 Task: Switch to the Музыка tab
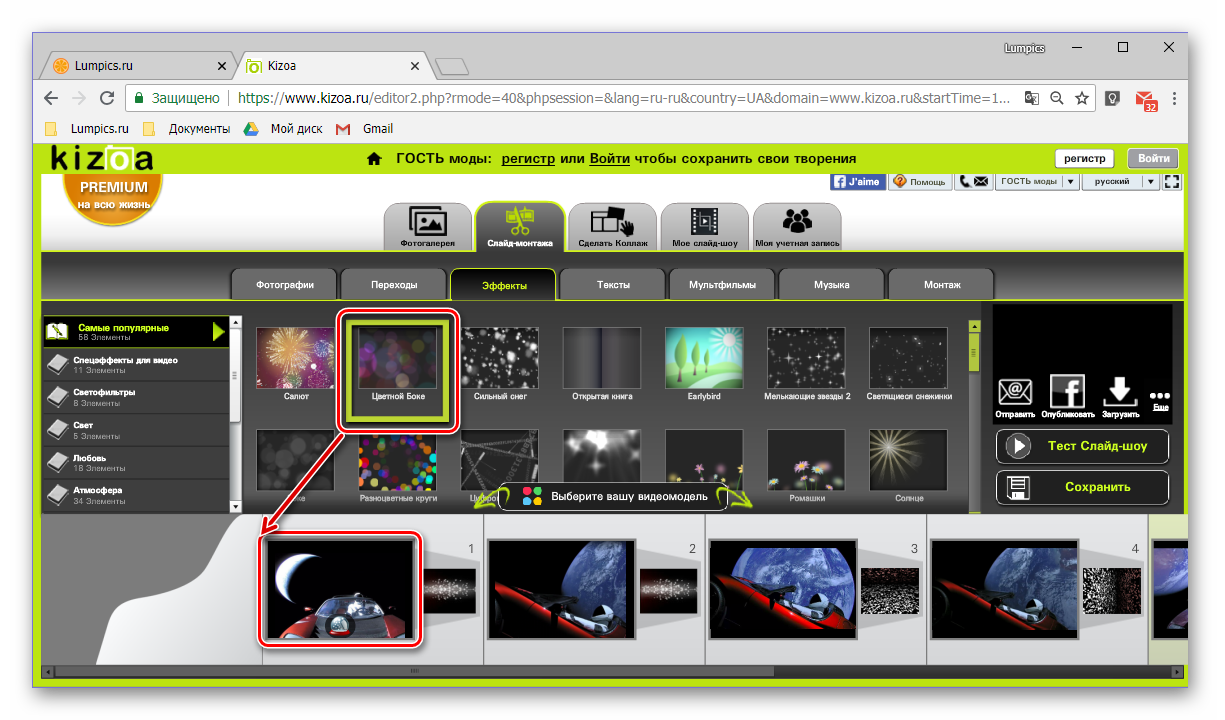tap(831, 284)
